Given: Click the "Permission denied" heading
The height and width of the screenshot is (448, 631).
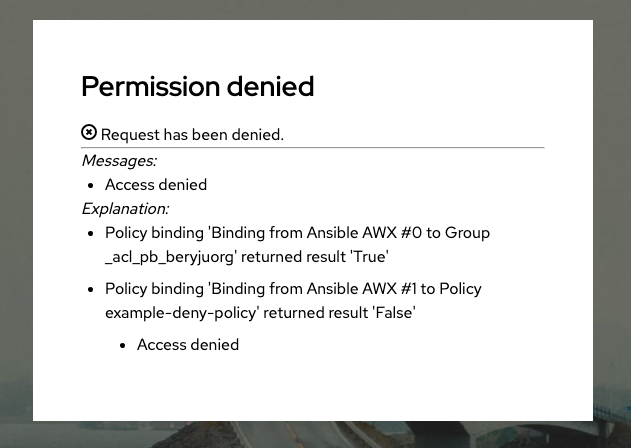Looking at the screenshot, I should coord(197,86).
